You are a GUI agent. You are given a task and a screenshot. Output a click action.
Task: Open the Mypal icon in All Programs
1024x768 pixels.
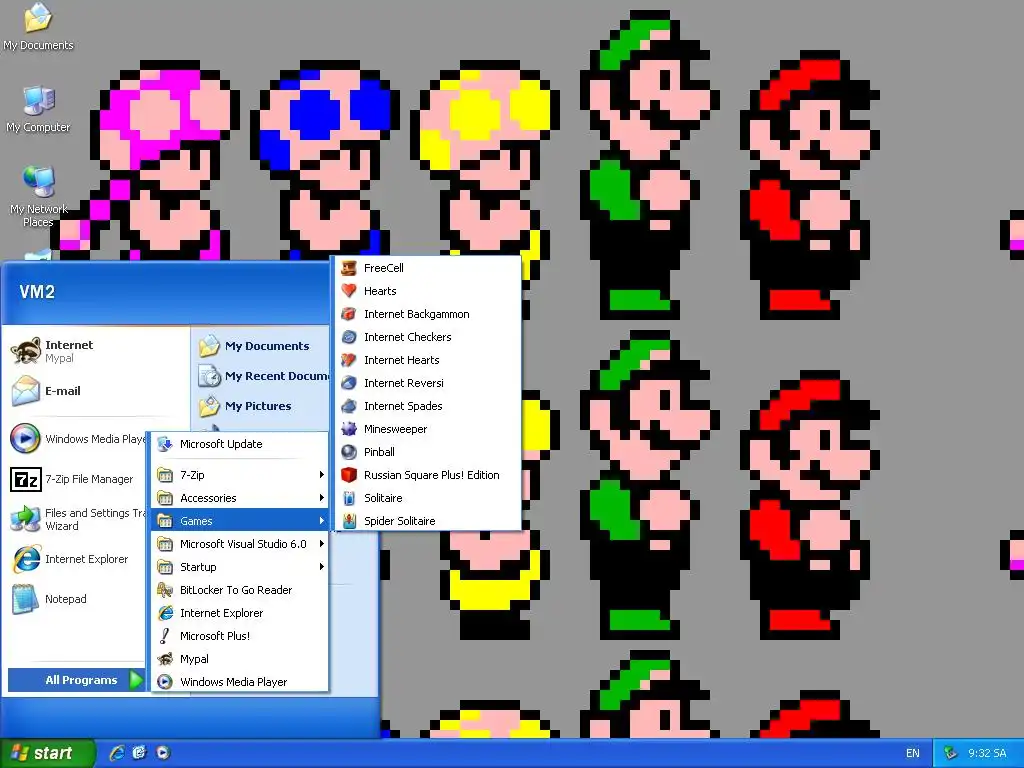tap(165, 659)
